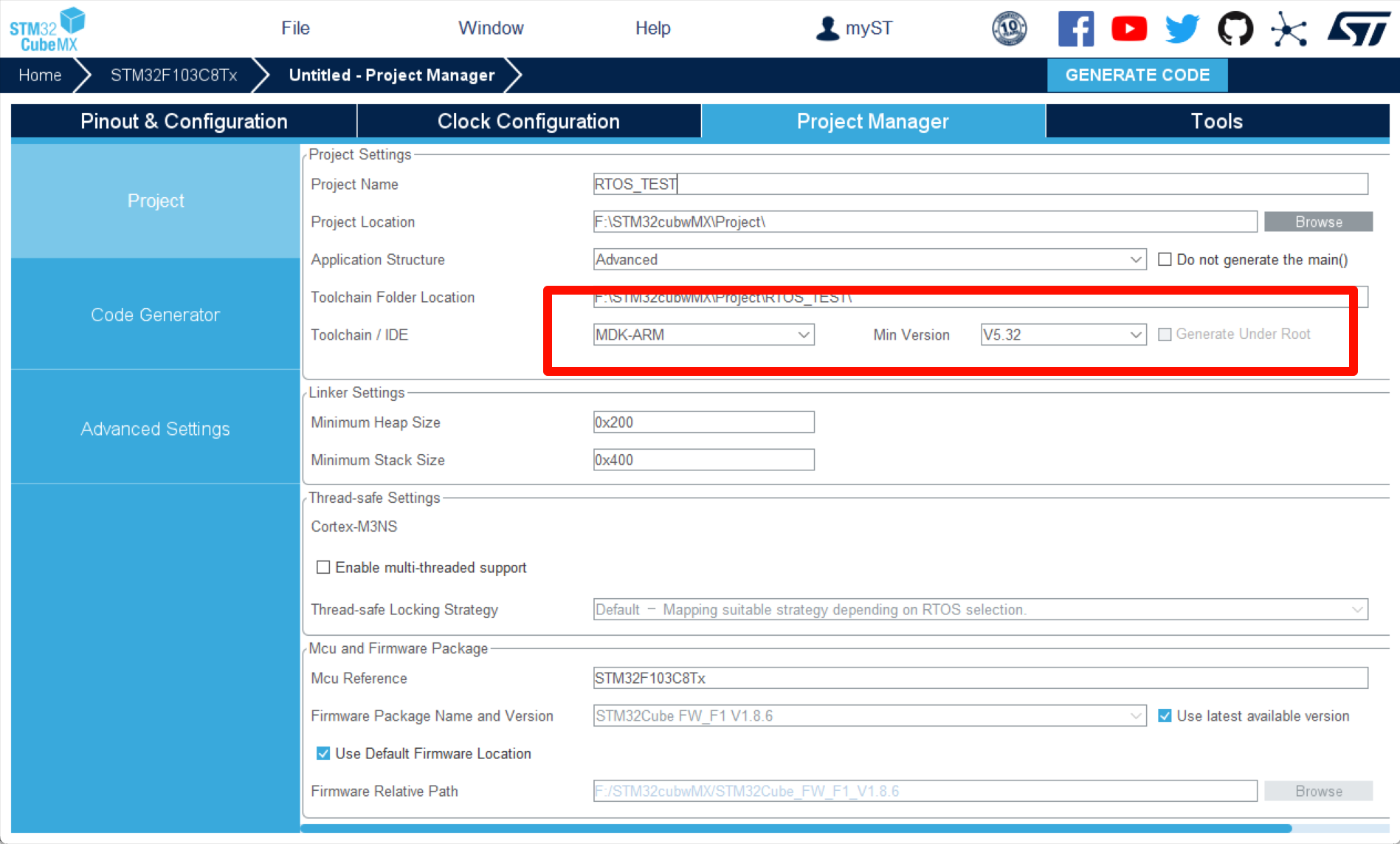Image resolution: width=1400 pixels, height=844 pixels.
Task: Click the Project Location text field
Action: tap(925, 222)
